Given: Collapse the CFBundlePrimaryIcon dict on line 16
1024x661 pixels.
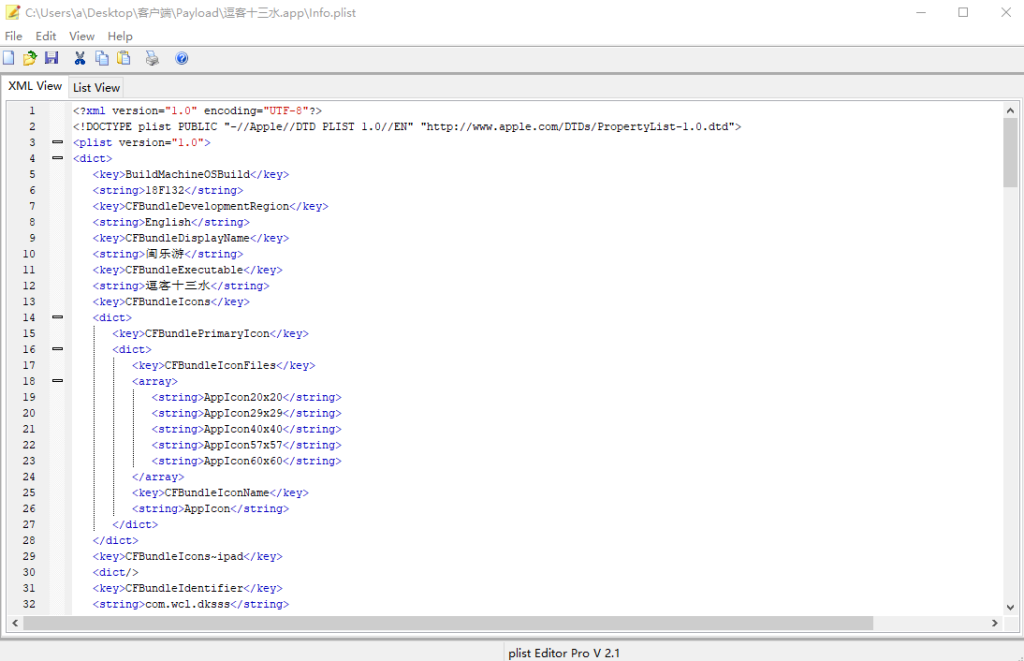Looking at the screenshot, I should pos(57,349).
